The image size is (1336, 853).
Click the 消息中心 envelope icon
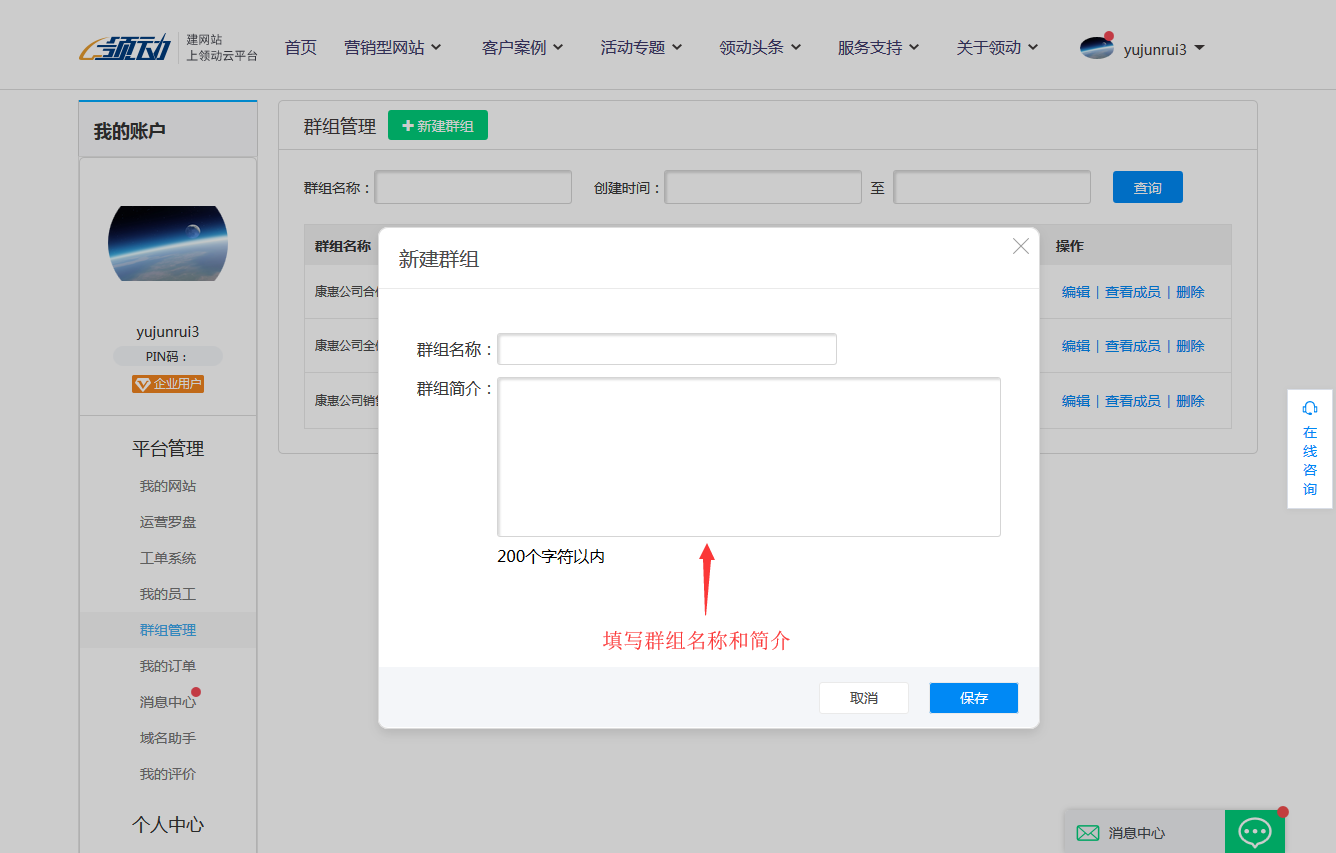(x=1088, y=833)
